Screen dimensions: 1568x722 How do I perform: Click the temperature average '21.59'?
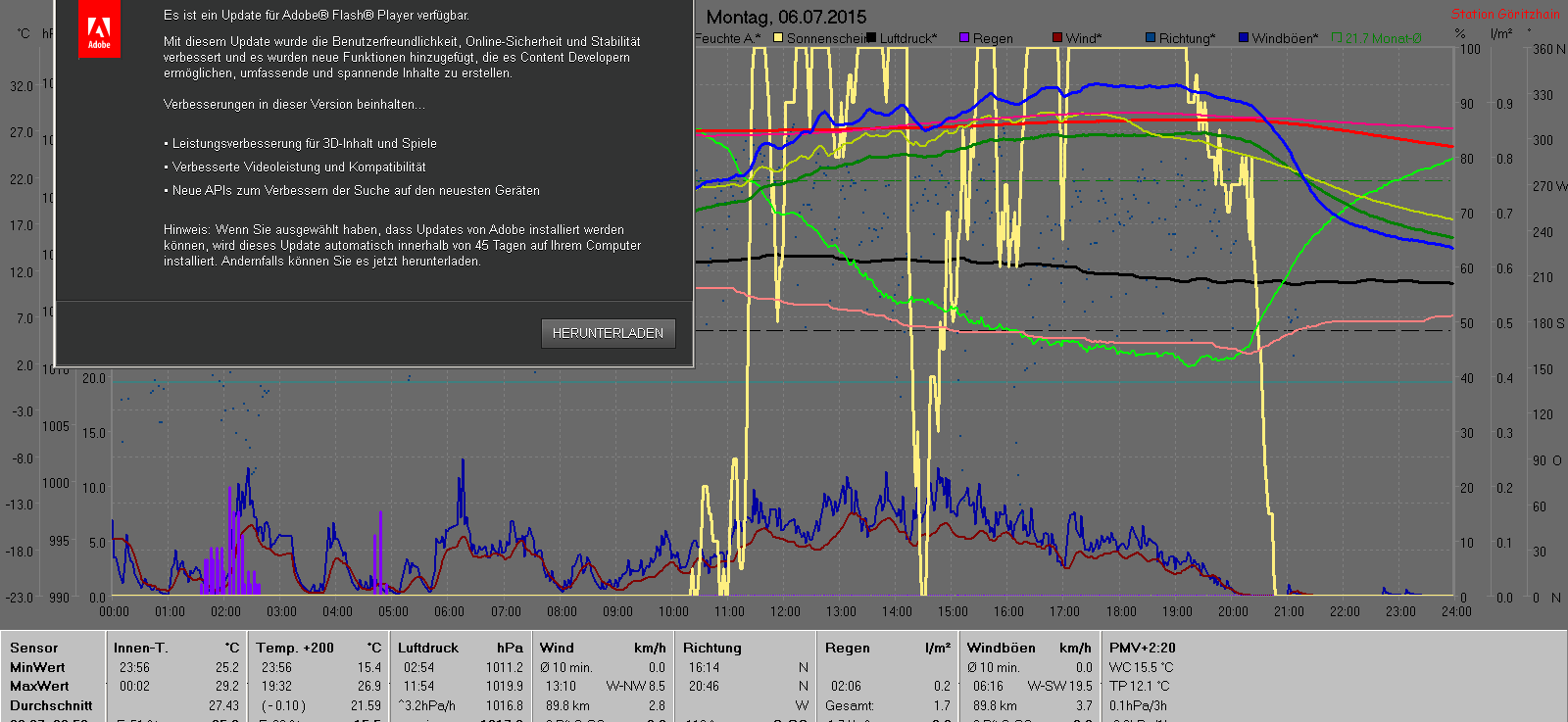pyautogui.click(x=366, y=705)
